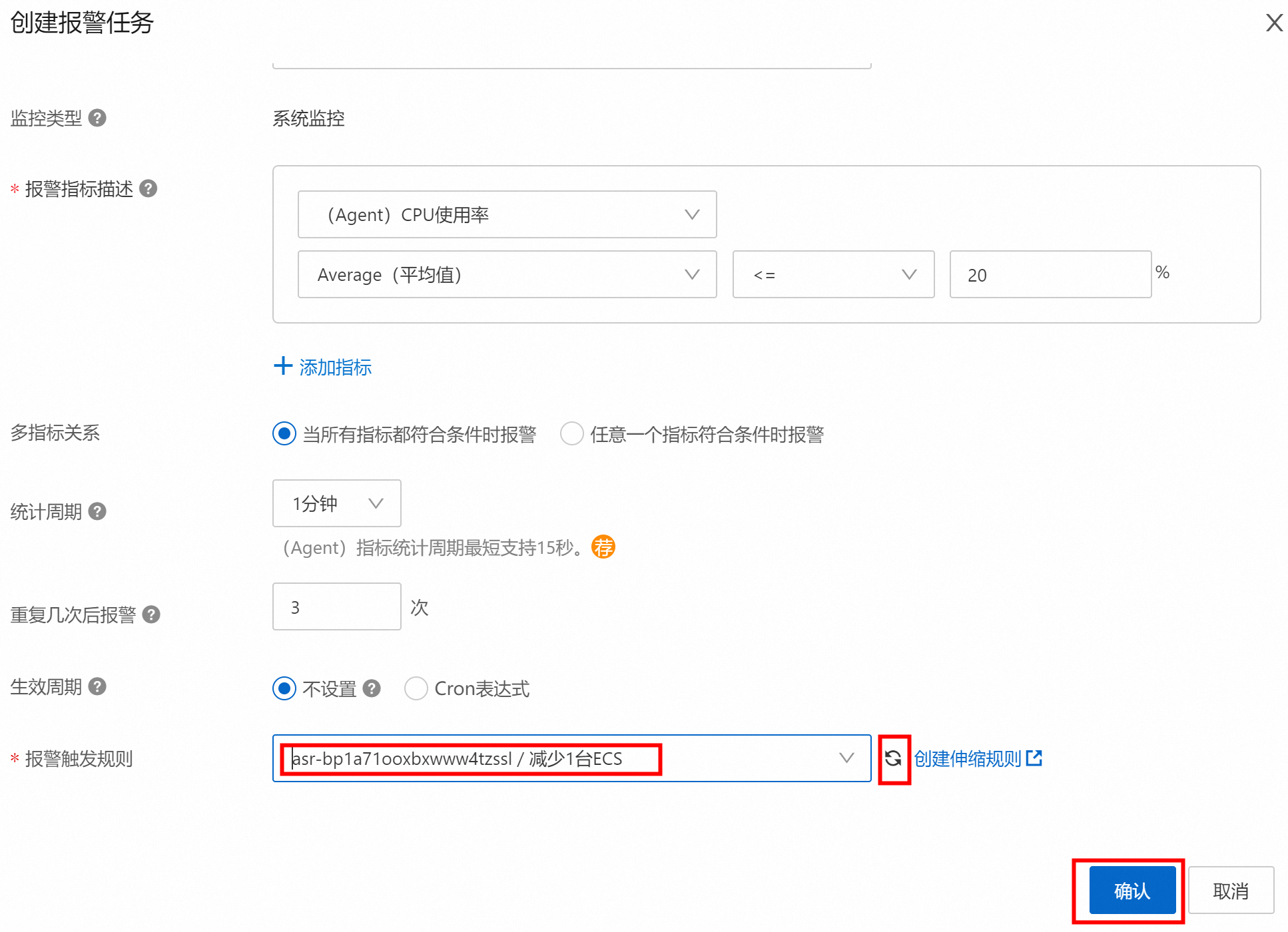The image size is (1288, 932).
Task: Click threshold input field showing 20
Action: click(x=1050, y=274)
